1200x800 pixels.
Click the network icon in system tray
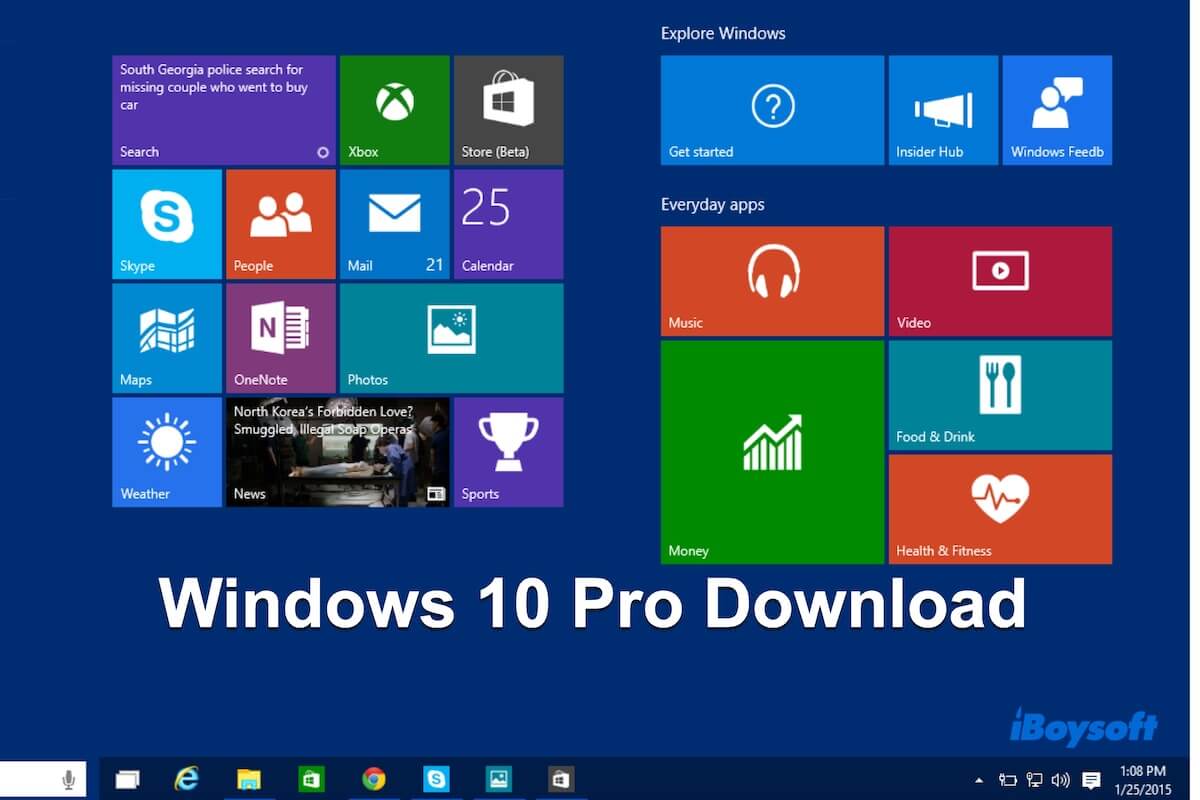[x=1035, y=780]
